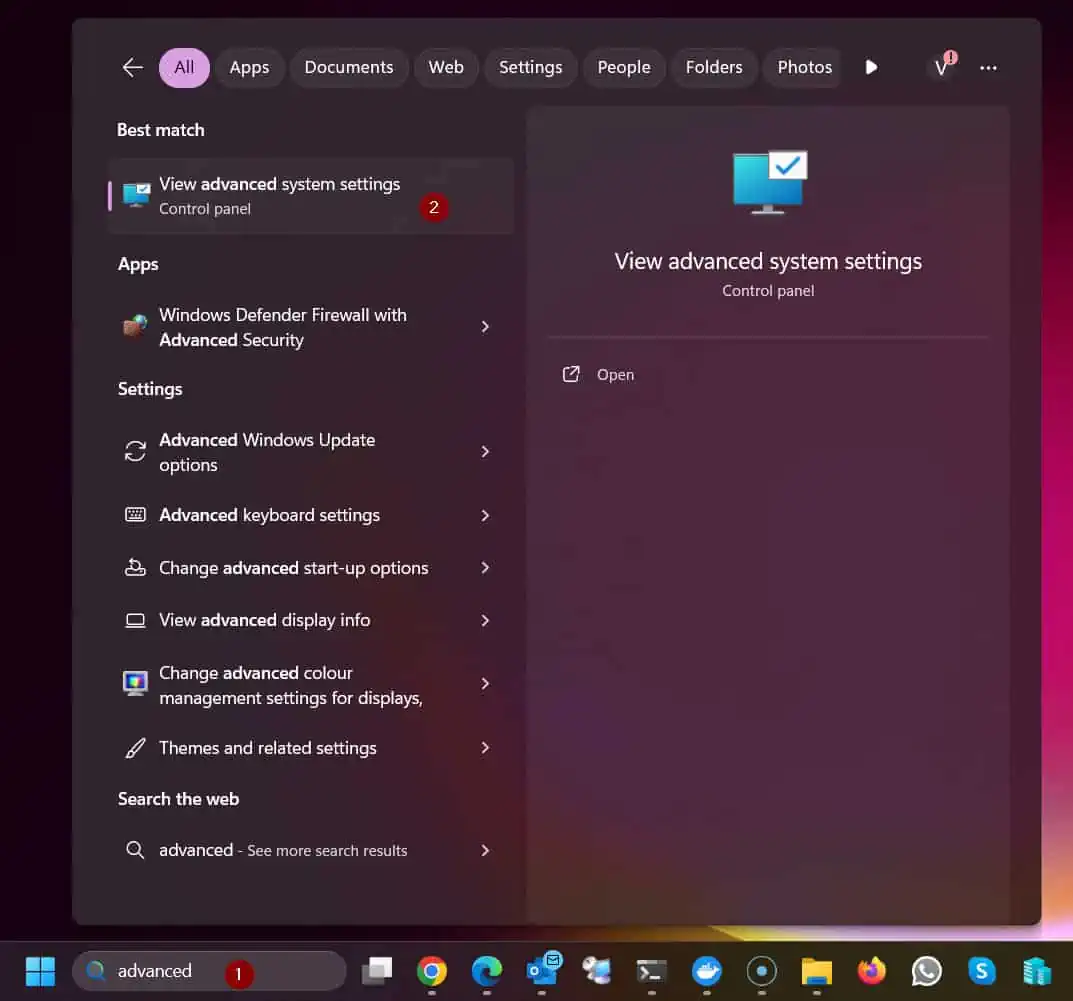Click the large system settings preview icon
This screenshot has height=1001, width=1073.
tap(769, 182)
